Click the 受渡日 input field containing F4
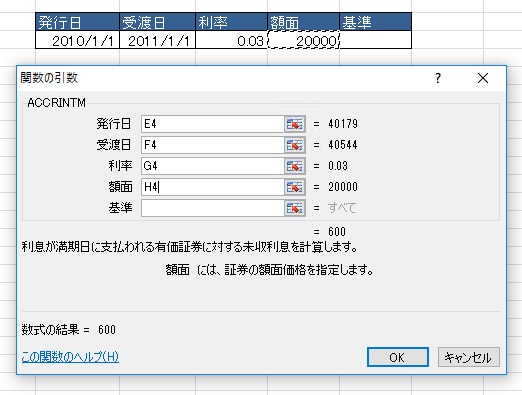Image resolution: width=522 pixels, height=395 pixels. click(213, 145)
